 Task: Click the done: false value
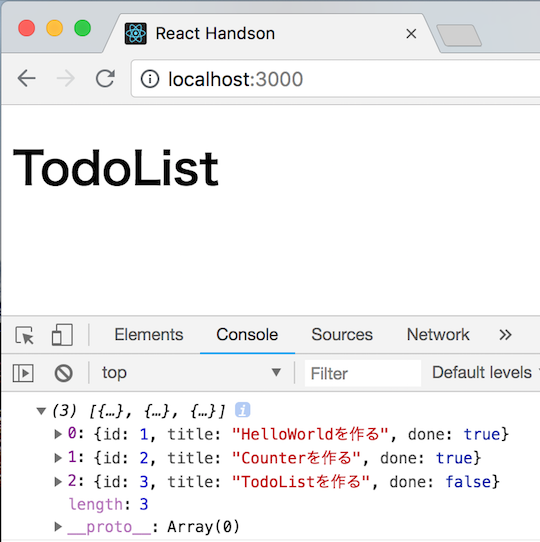(468, 482)
